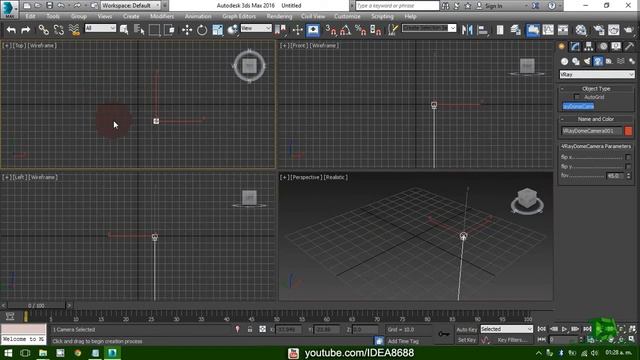The image size is (640, 360).
Task: Select the Cameras category icon
Action: pos(598,61)
